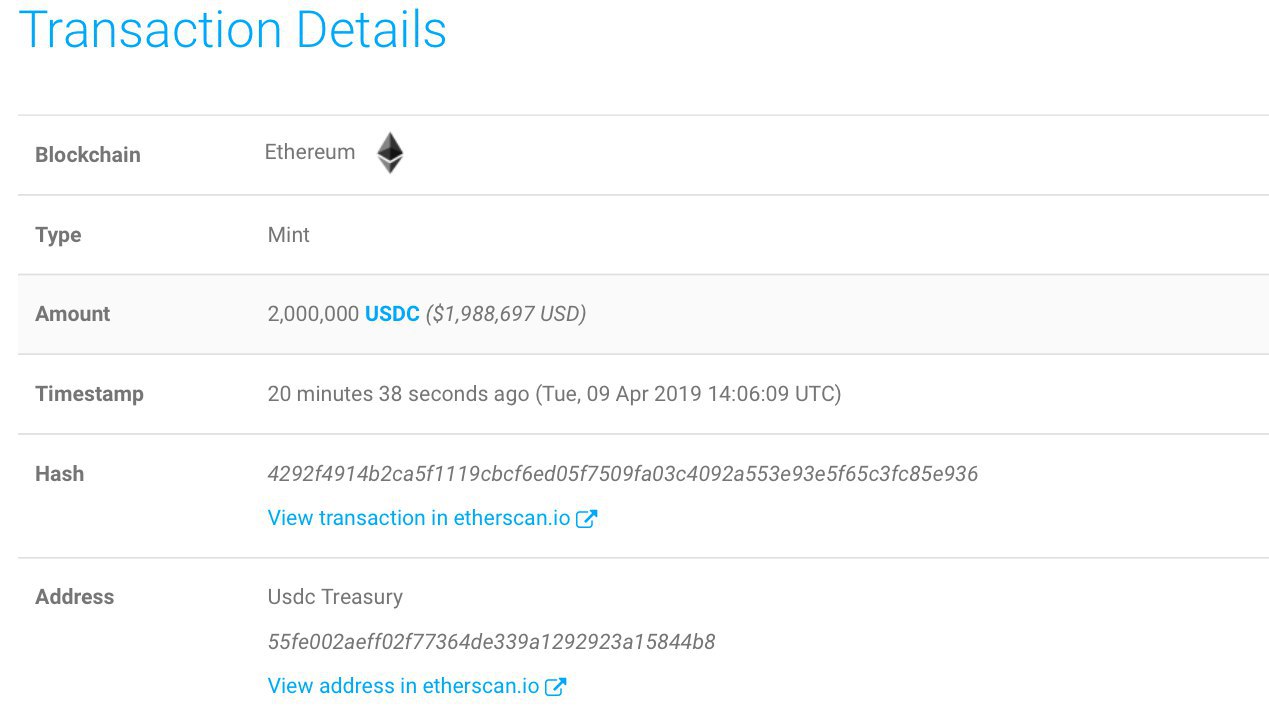Click the timestamp date text
1269x721 pixels.
click(689, 394)
